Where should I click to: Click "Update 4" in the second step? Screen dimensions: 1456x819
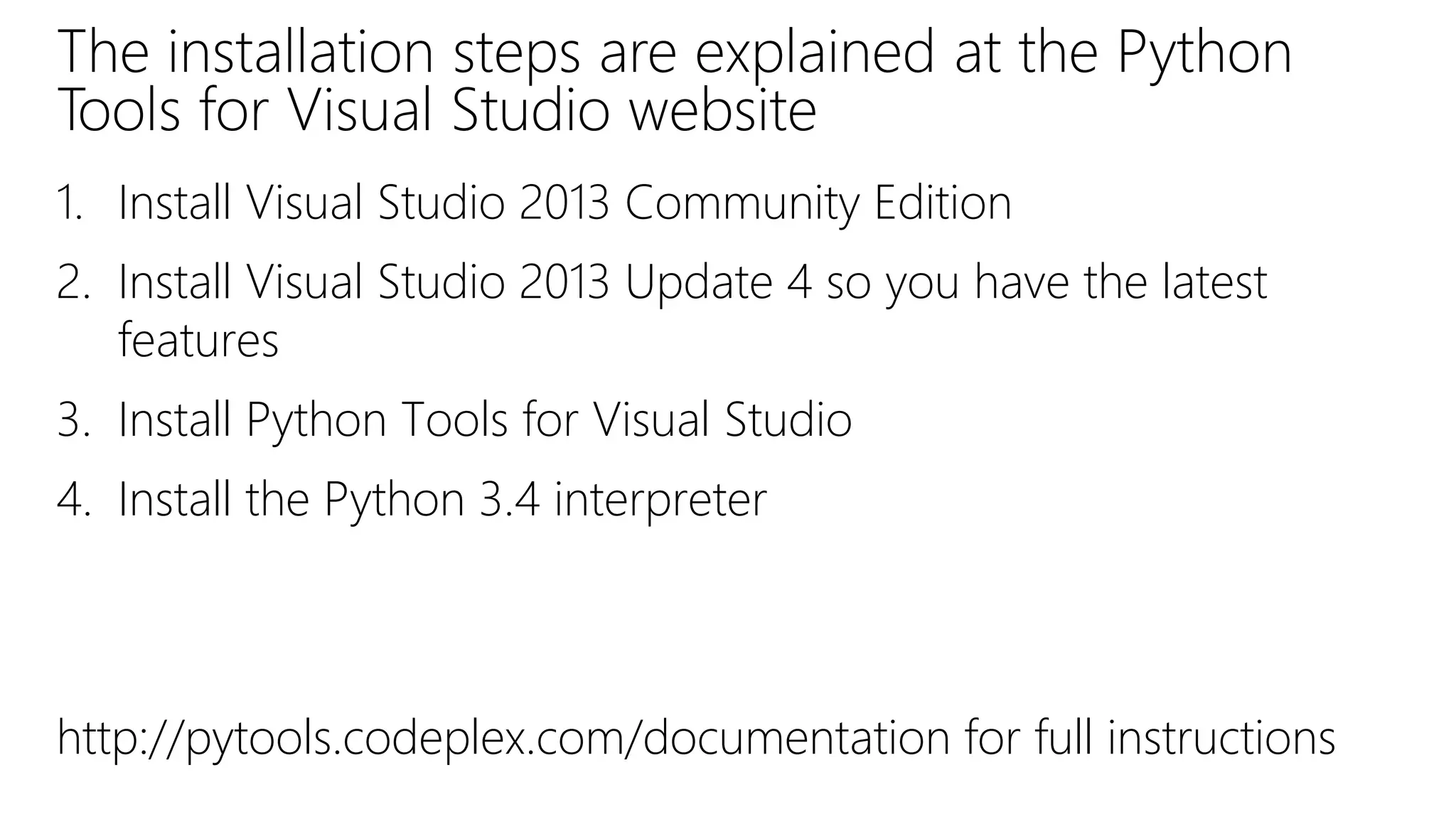(x=719, y=283)
